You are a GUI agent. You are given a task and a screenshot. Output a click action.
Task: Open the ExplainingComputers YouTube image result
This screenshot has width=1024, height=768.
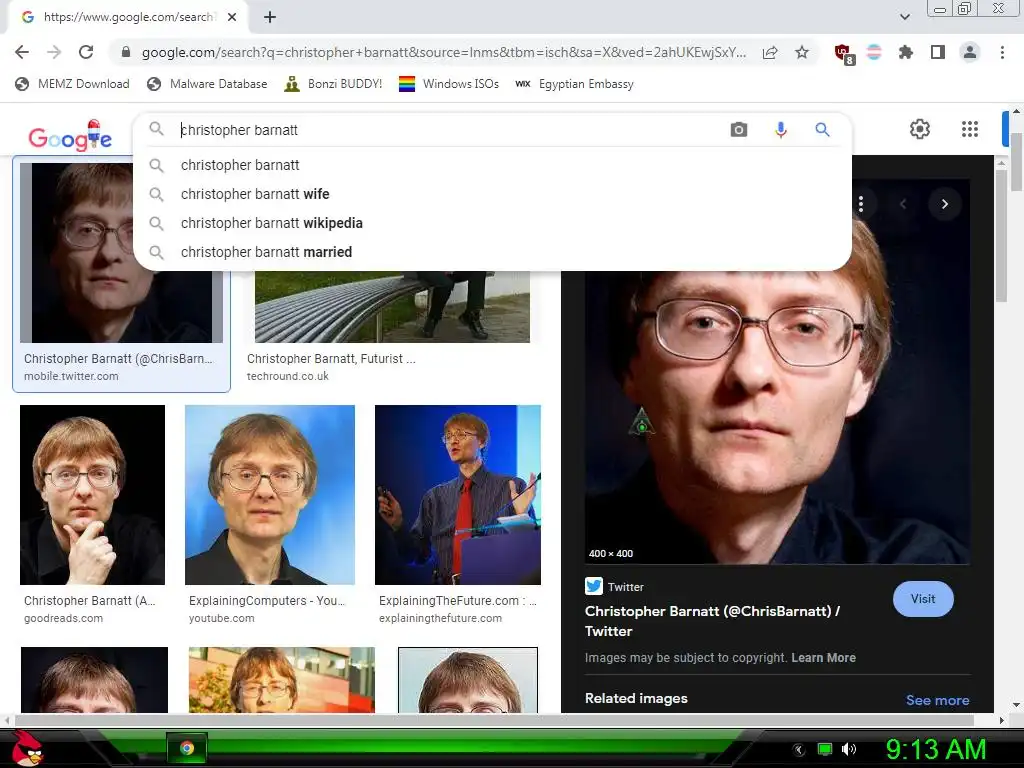[x=270, y=494]
